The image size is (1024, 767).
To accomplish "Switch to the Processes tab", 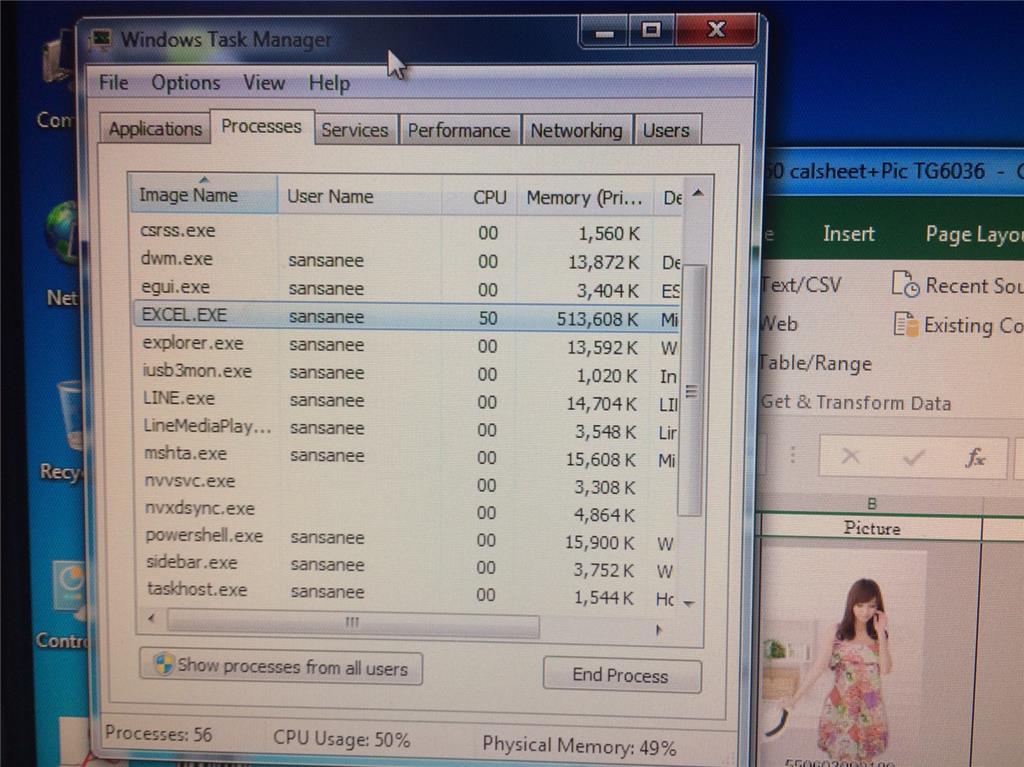I will tap(261, 126).
